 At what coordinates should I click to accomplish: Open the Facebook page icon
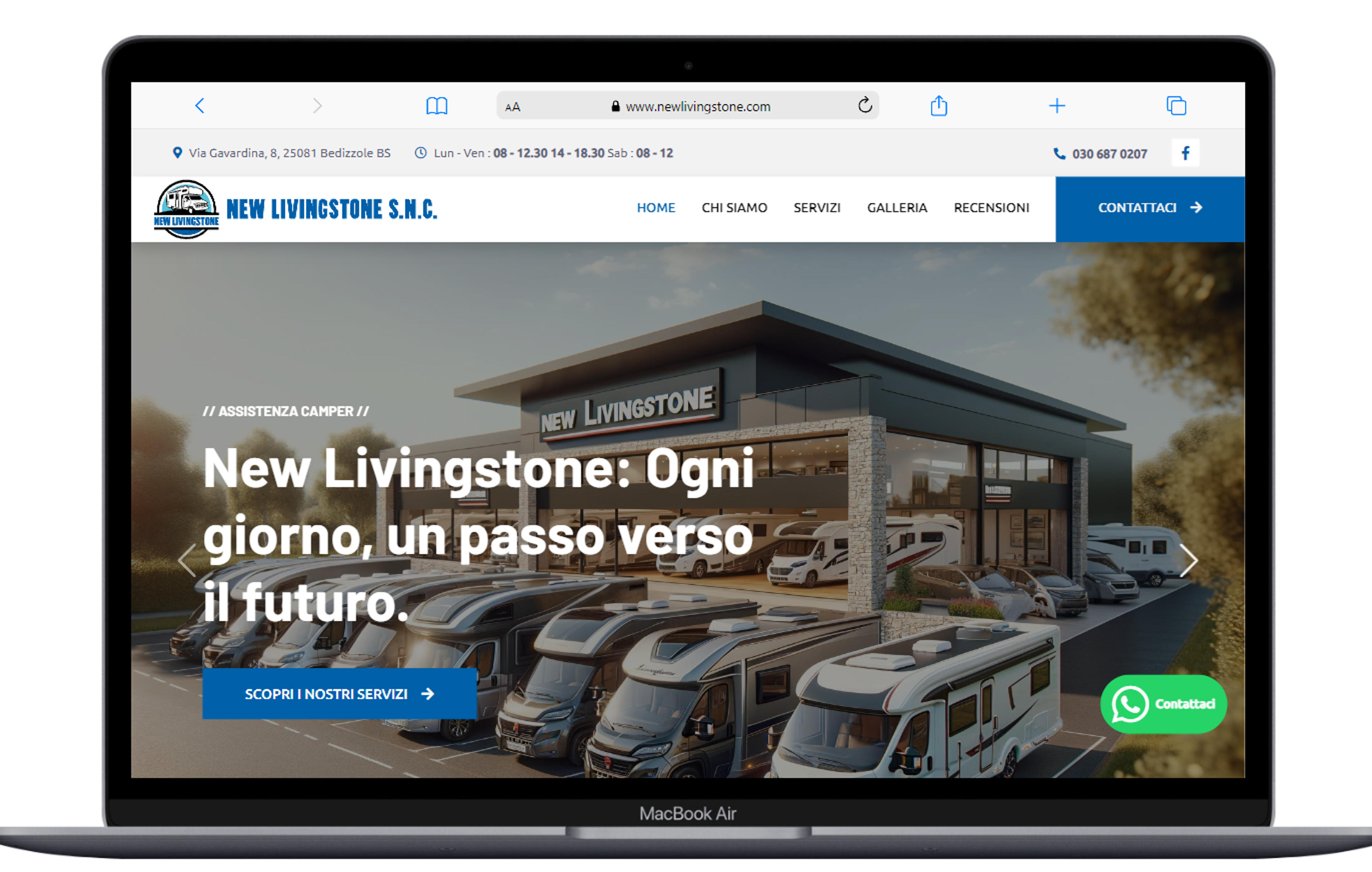coord(1186,153)
